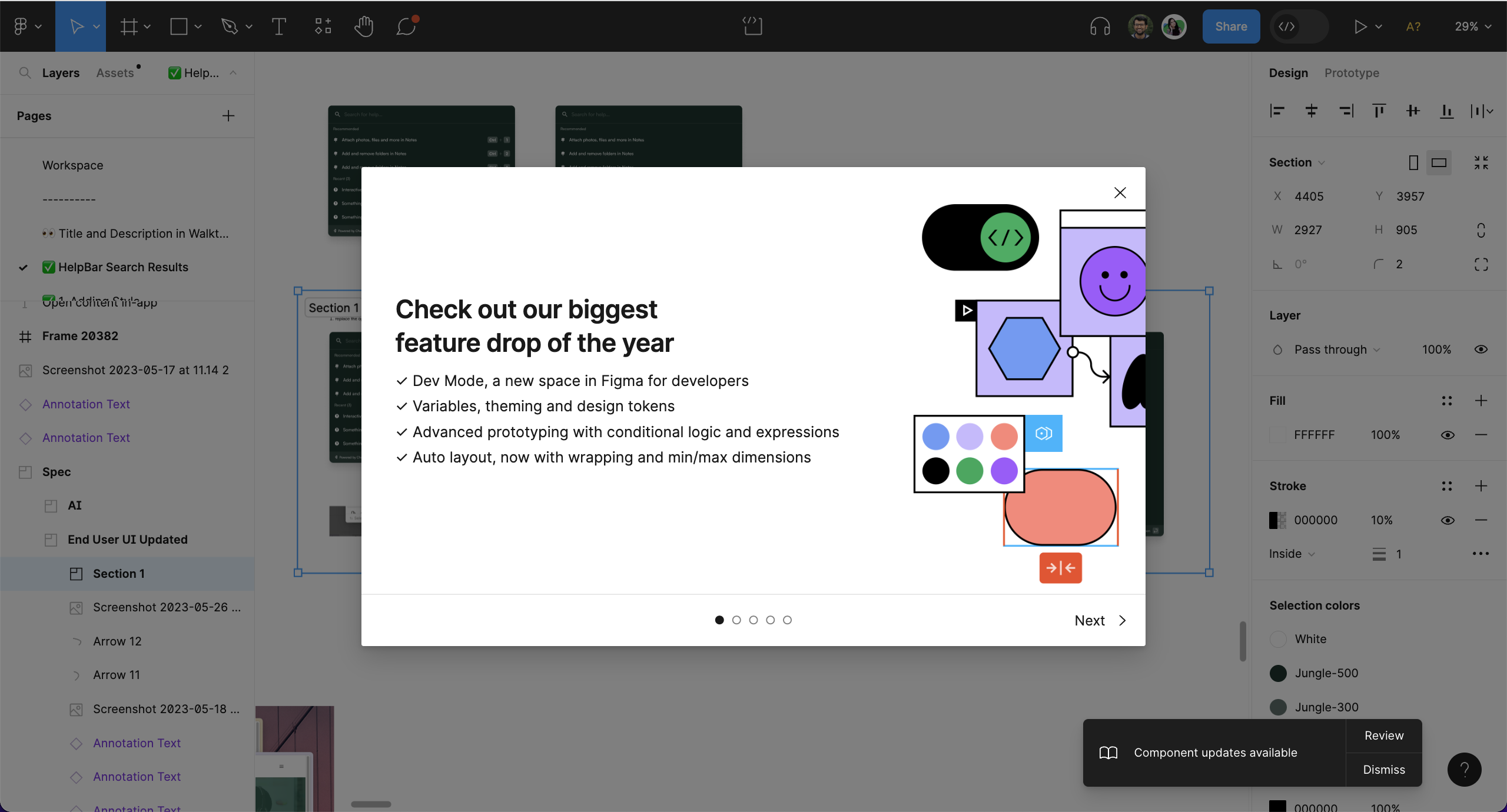Open the Section type dropdown
The image size is (1507, 812).
click(1297, 162)
